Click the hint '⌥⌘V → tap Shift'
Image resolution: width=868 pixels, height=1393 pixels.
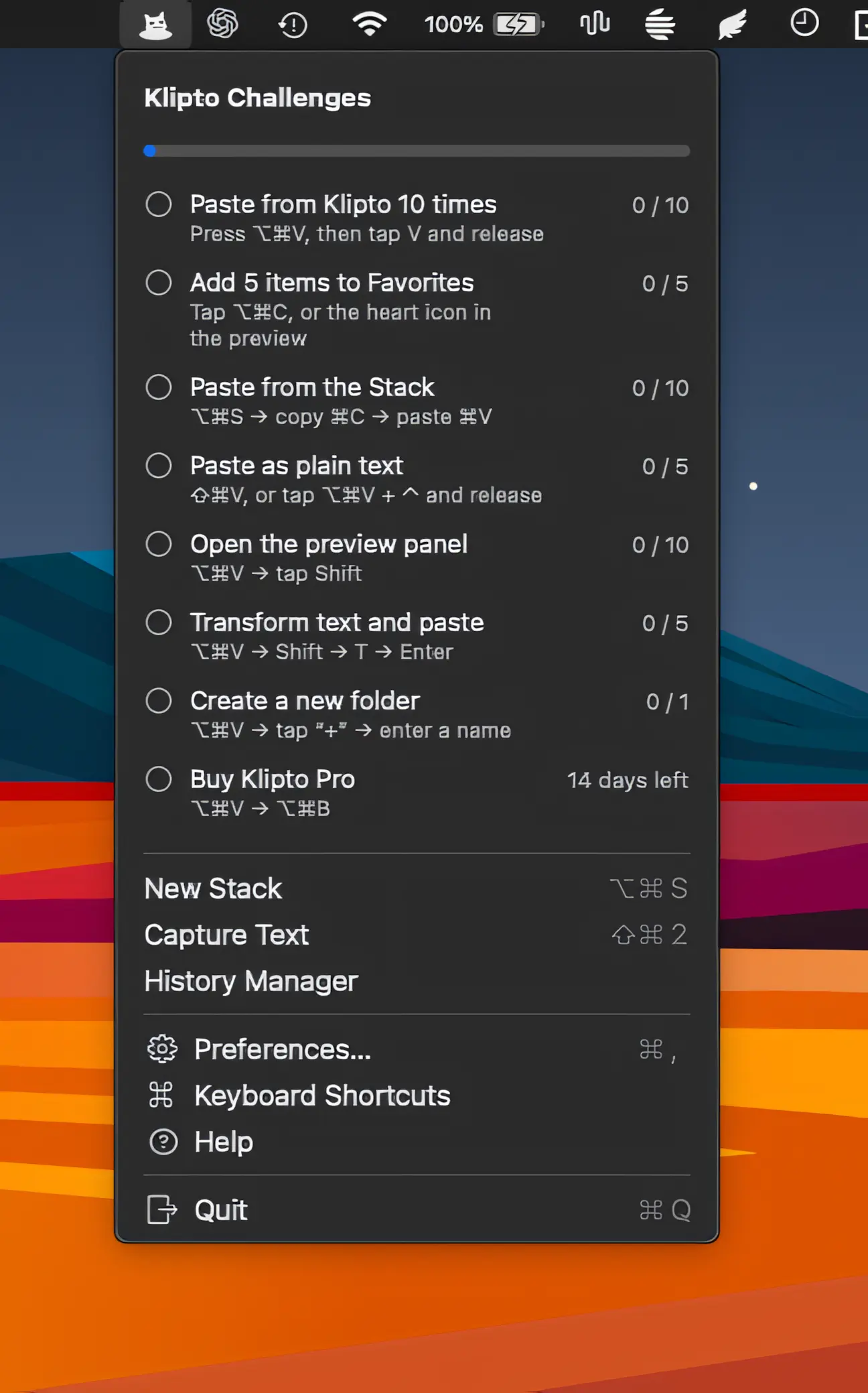coord(276,574)
